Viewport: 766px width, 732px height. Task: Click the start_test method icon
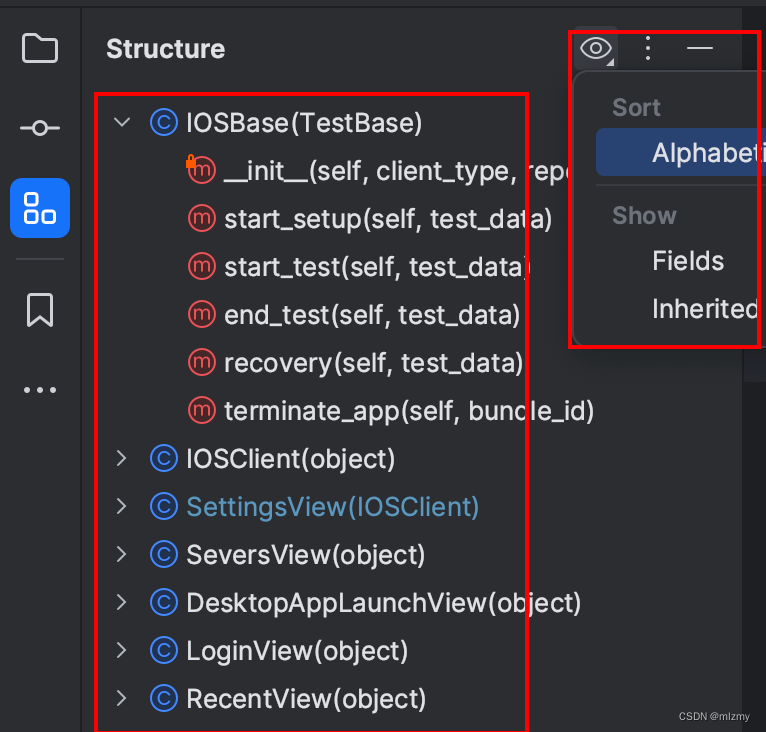click(202, 266)
